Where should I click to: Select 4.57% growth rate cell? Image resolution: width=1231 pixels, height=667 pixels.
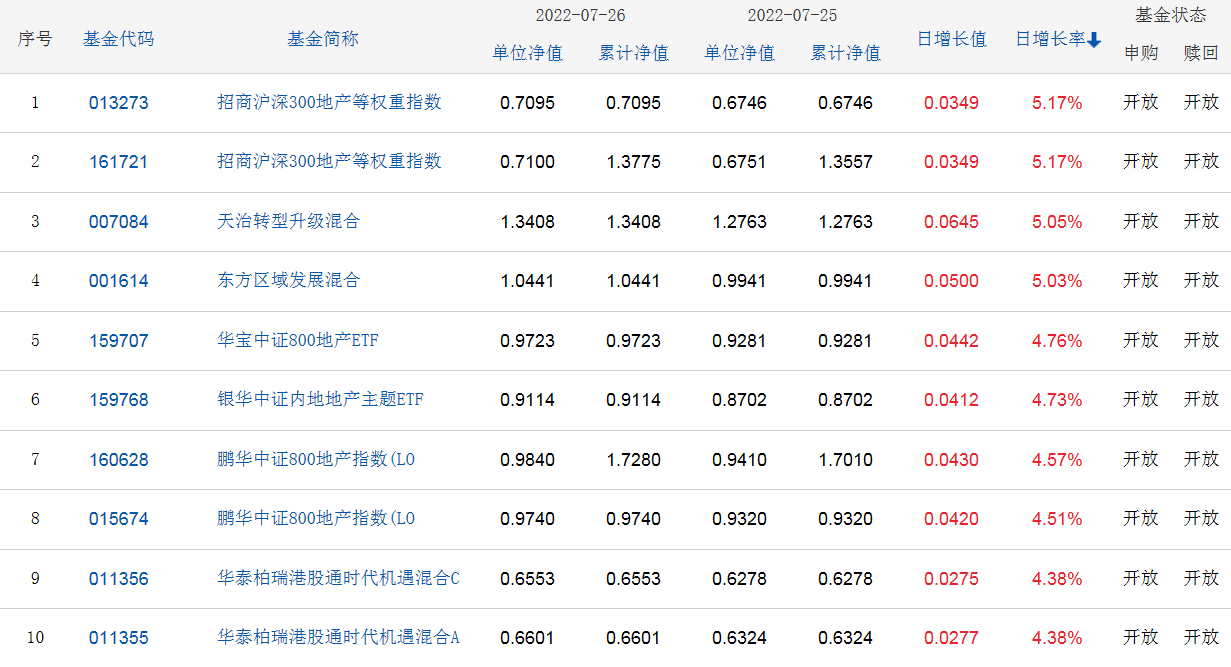(1057, 460)
